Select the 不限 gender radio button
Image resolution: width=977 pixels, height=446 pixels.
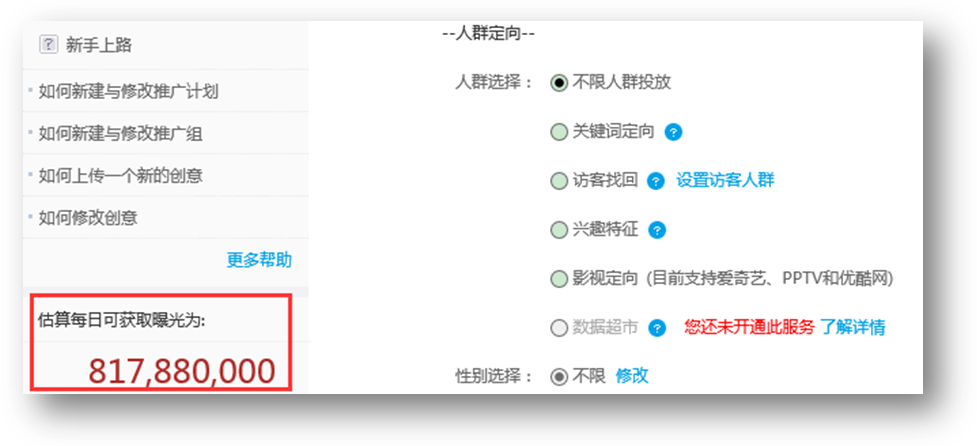[x=559, y=376]
